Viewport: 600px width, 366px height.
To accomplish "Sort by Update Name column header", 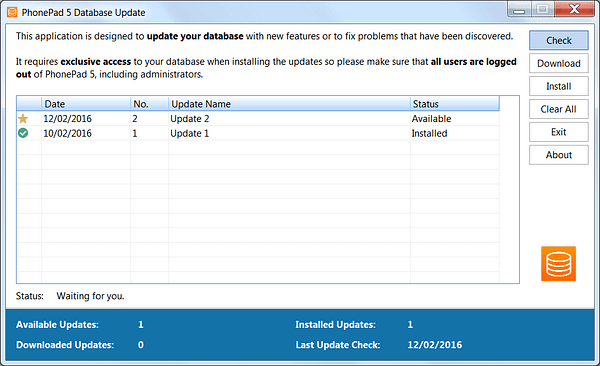I will click(289, 104).
